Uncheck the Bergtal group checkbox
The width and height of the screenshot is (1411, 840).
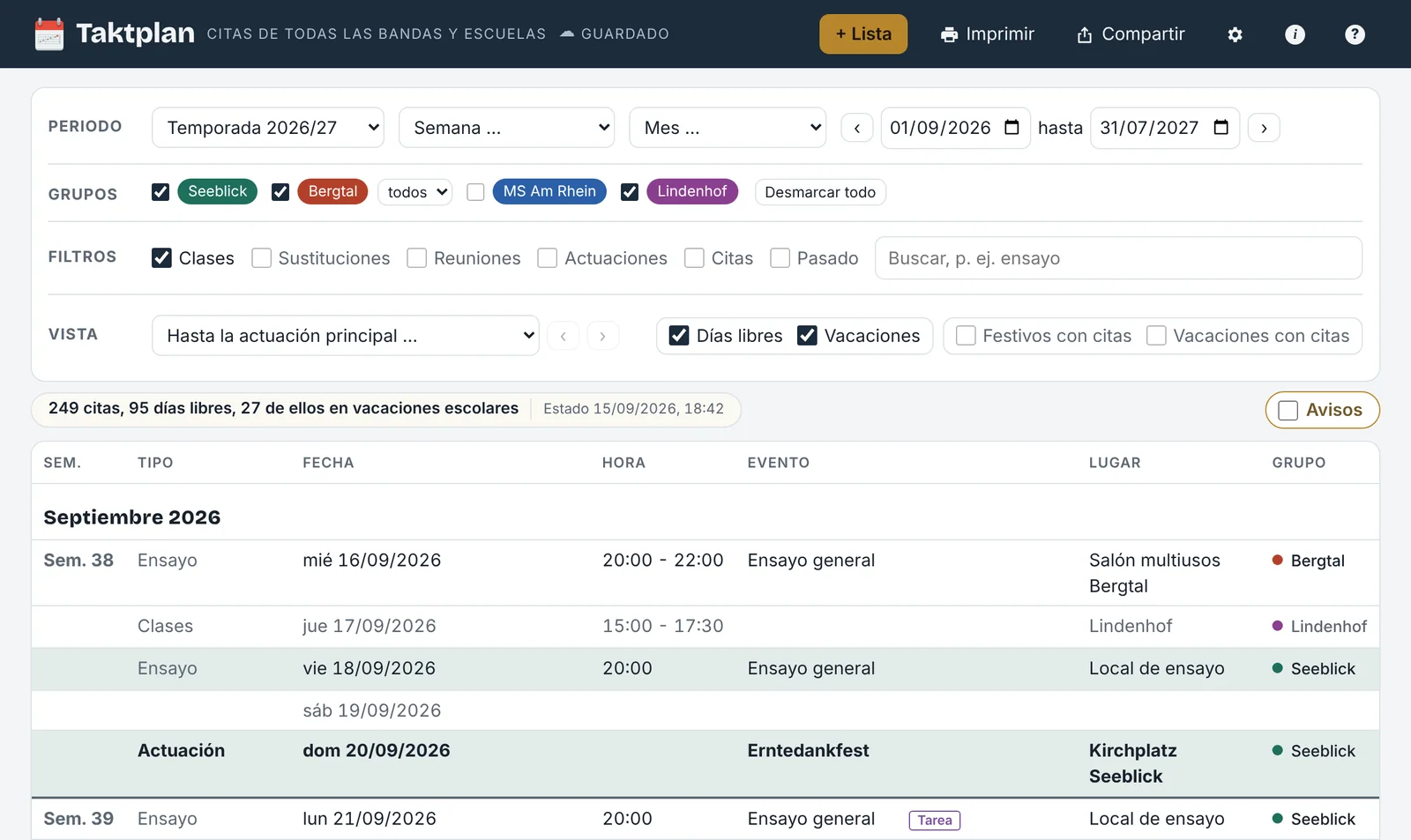[280, 192]
